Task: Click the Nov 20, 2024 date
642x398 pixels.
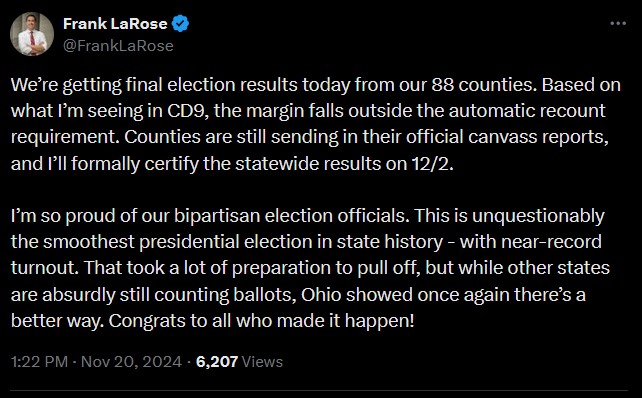Action: pyautogui.click(x=131, y=362)
